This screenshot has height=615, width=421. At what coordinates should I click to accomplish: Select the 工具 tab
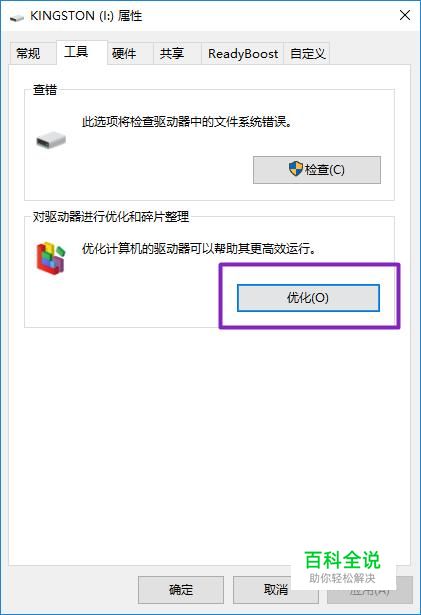click(x=77, y=52)
